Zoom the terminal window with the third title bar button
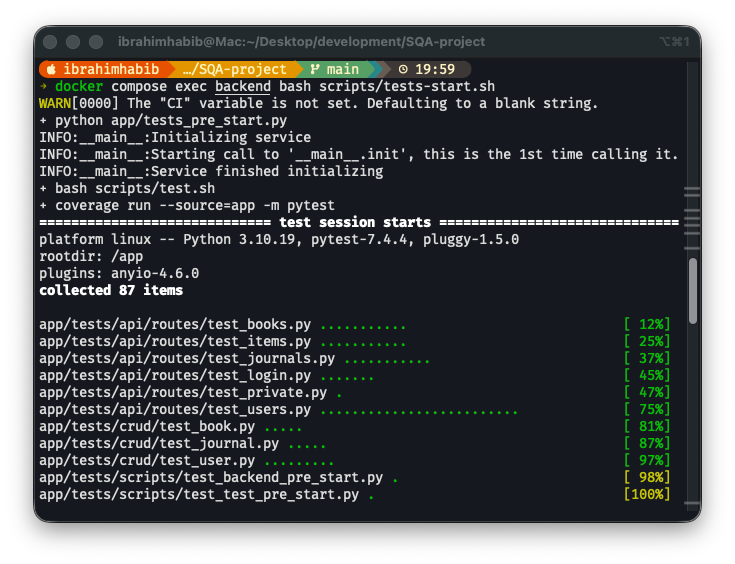Viewport: 735px width, 564px height. click(96, 42)
